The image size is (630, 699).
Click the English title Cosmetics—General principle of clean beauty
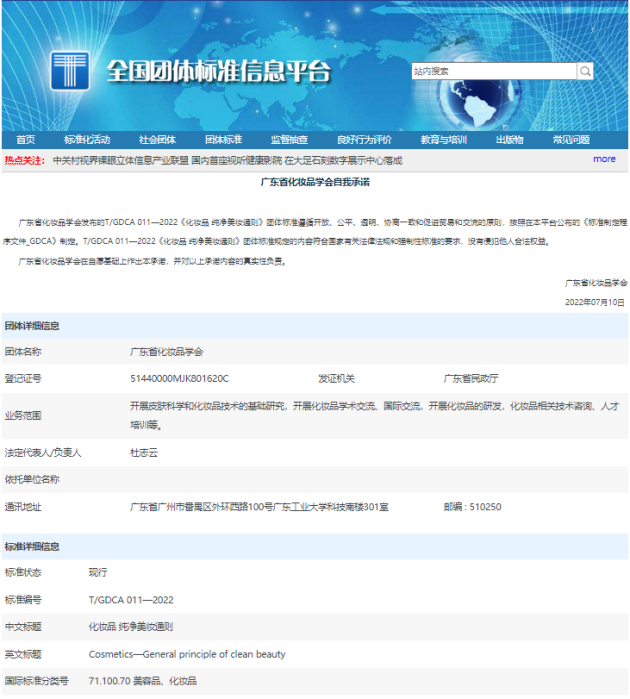point(187,654)
